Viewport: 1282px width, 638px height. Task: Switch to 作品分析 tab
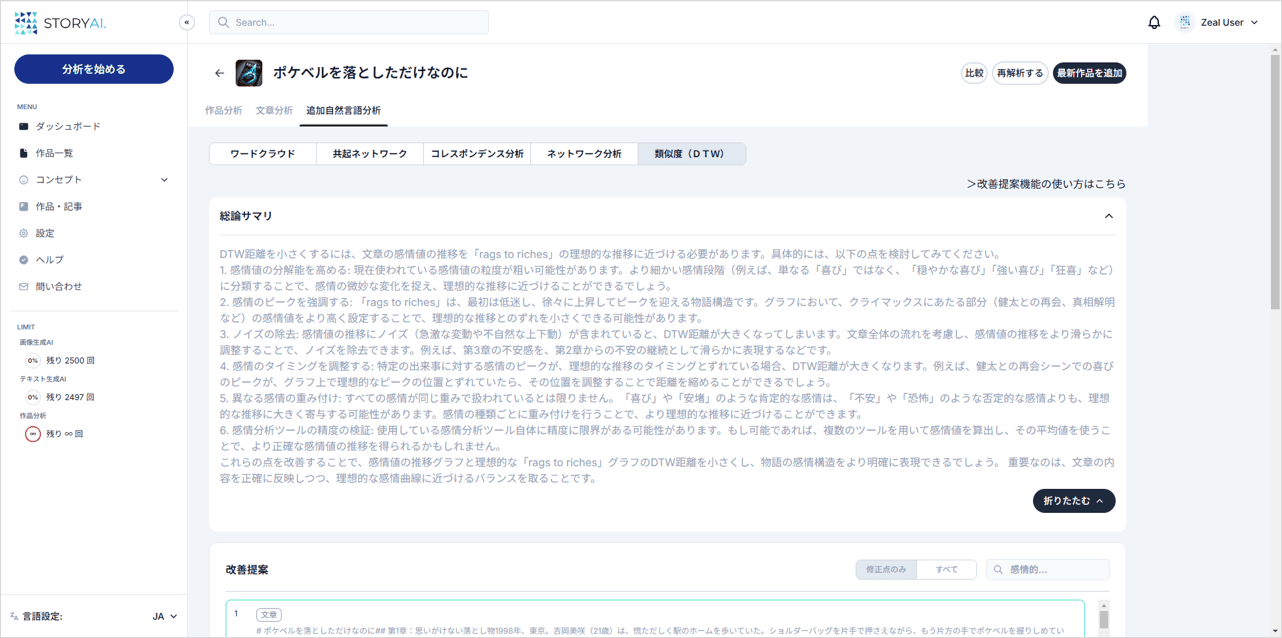224,111
